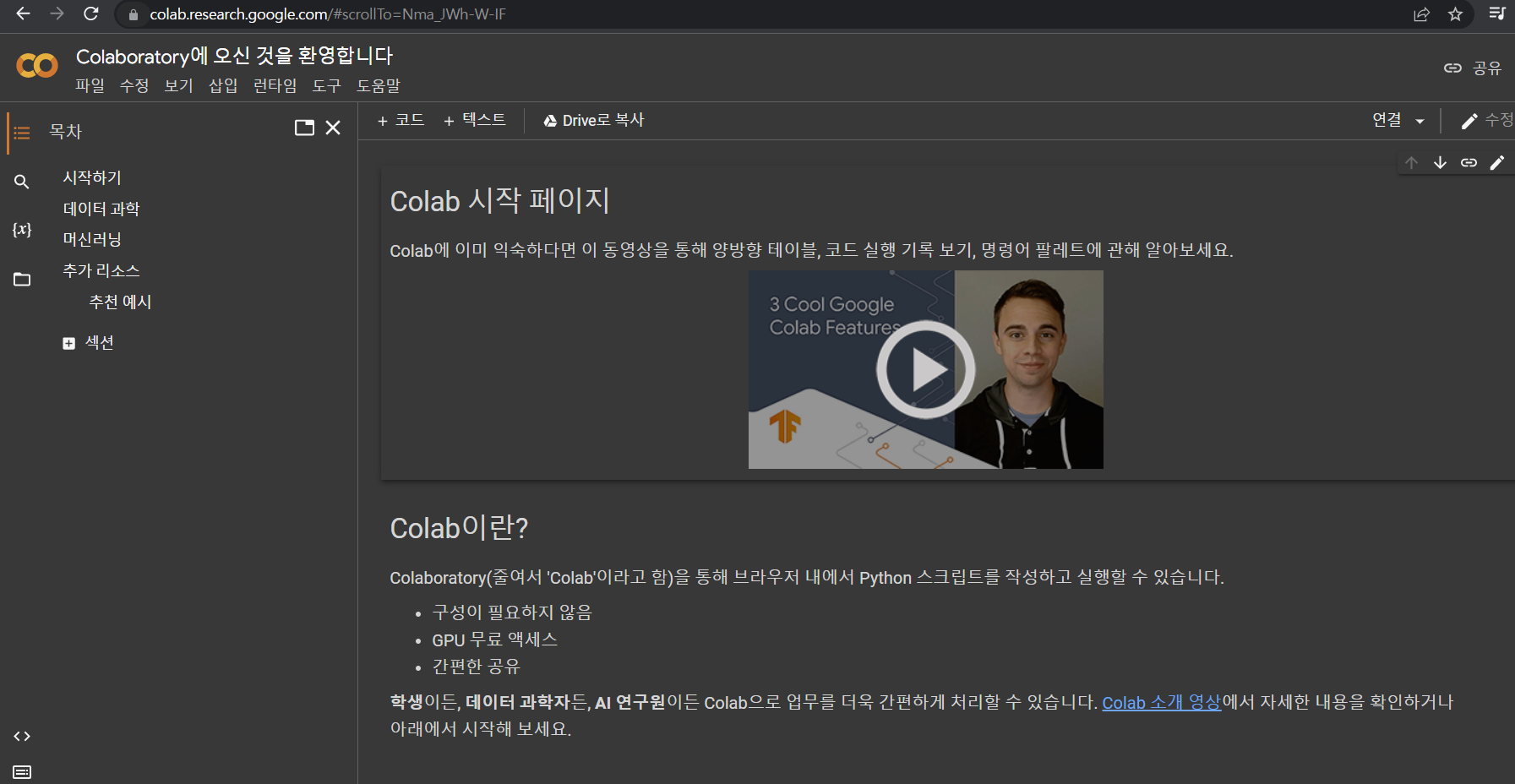Open the 수정 menu in the menu bar
The image size is (1515, 784).
(134, 85)
